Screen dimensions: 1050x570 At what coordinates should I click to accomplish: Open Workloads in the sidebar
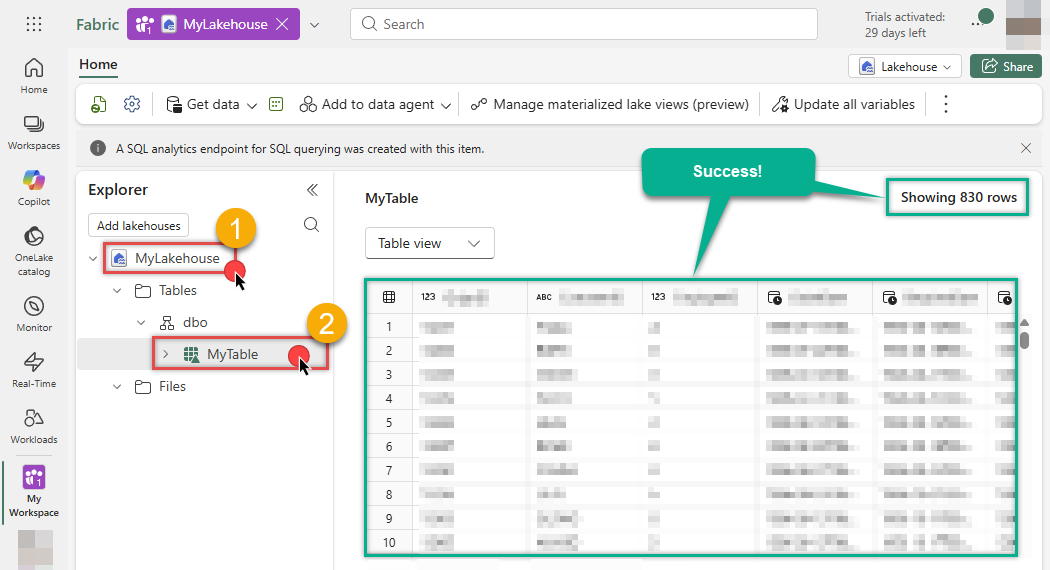pos(33,427)
